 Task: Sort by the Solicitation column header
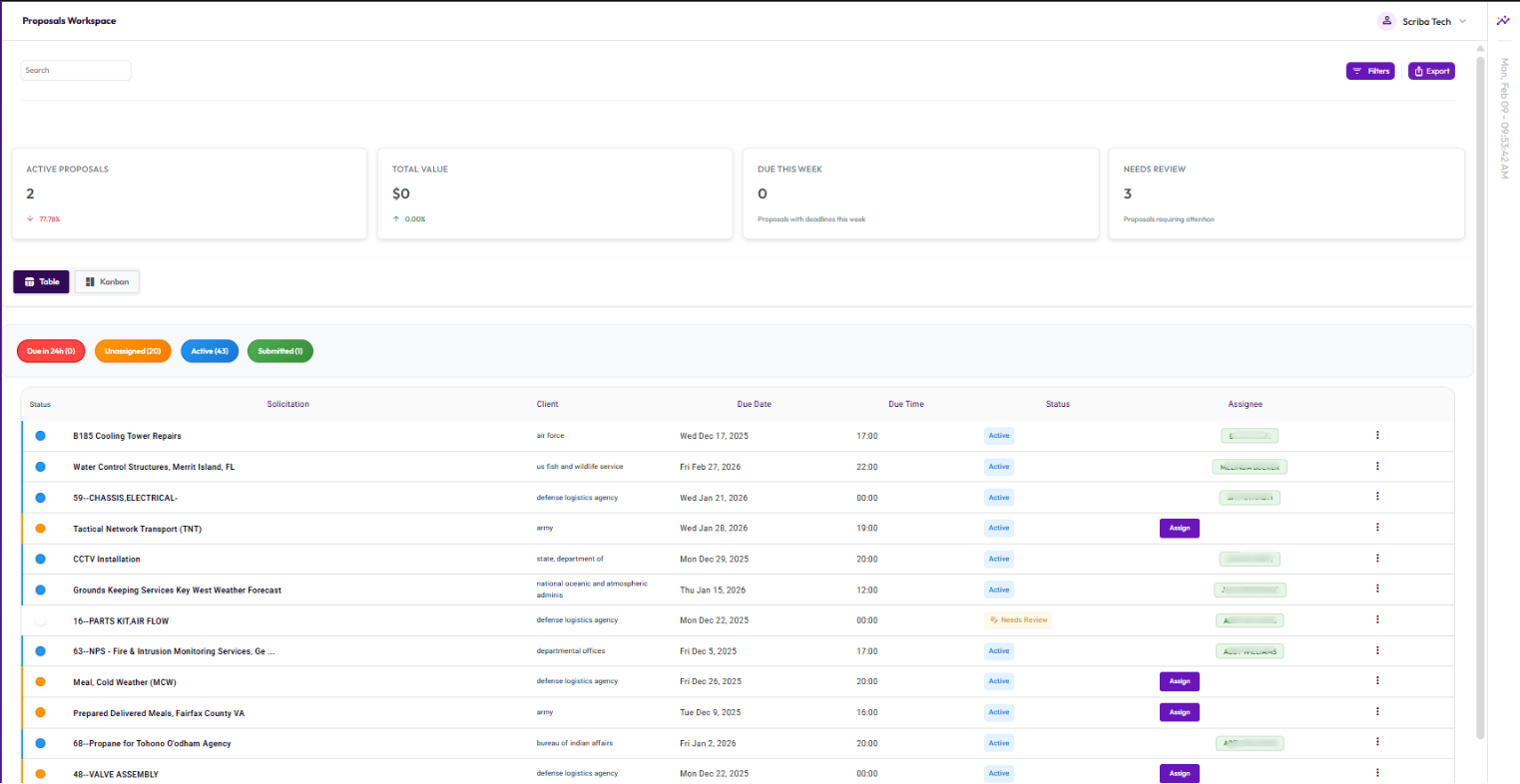tap(288, 404)
